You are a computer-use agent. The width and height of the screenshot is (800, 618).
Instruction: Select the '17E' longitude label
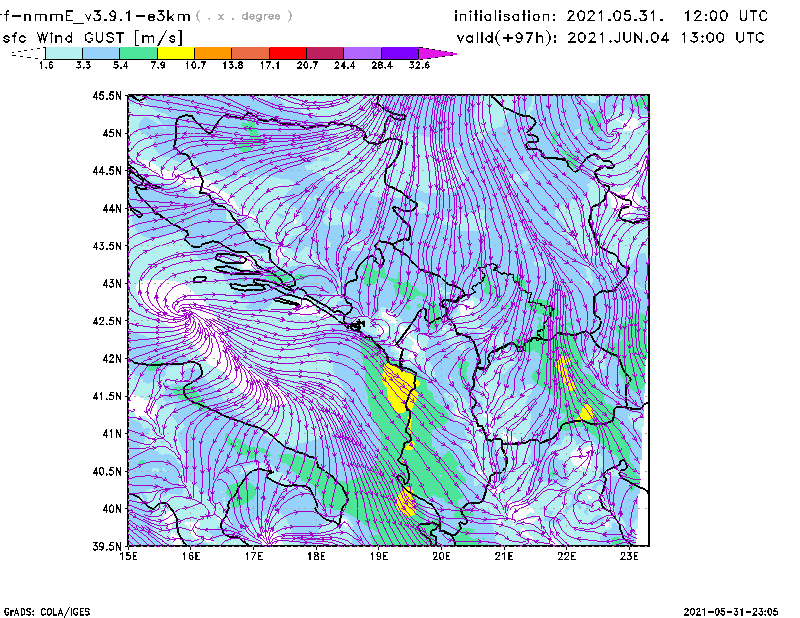tap(254, 556)
